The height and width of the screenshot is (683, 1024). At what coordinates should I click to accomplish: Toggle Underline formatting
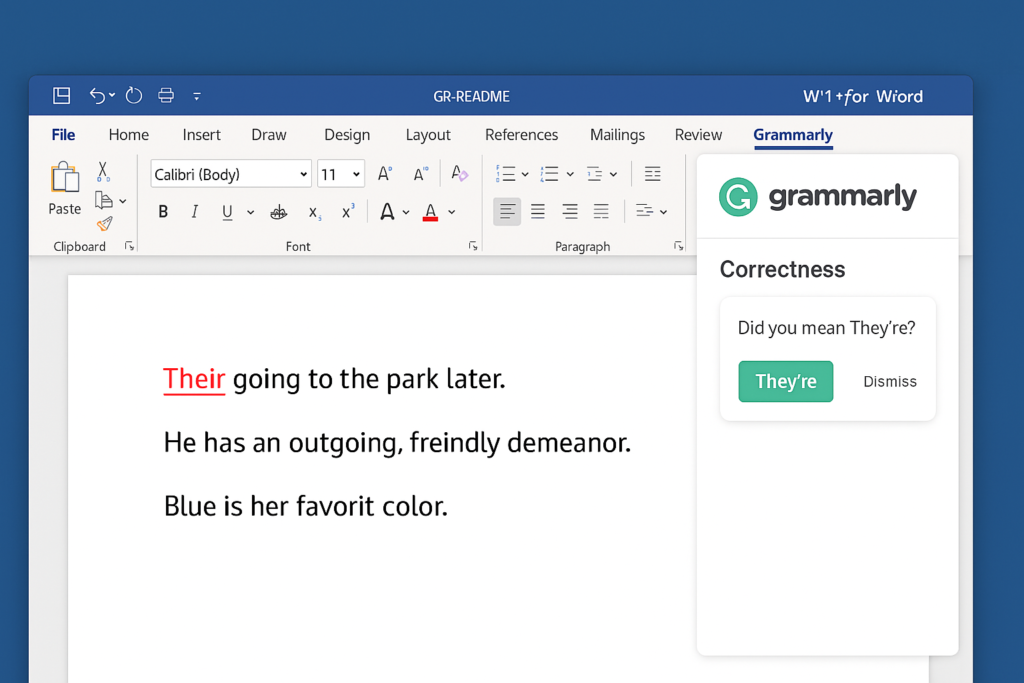(x=227, y=212)
